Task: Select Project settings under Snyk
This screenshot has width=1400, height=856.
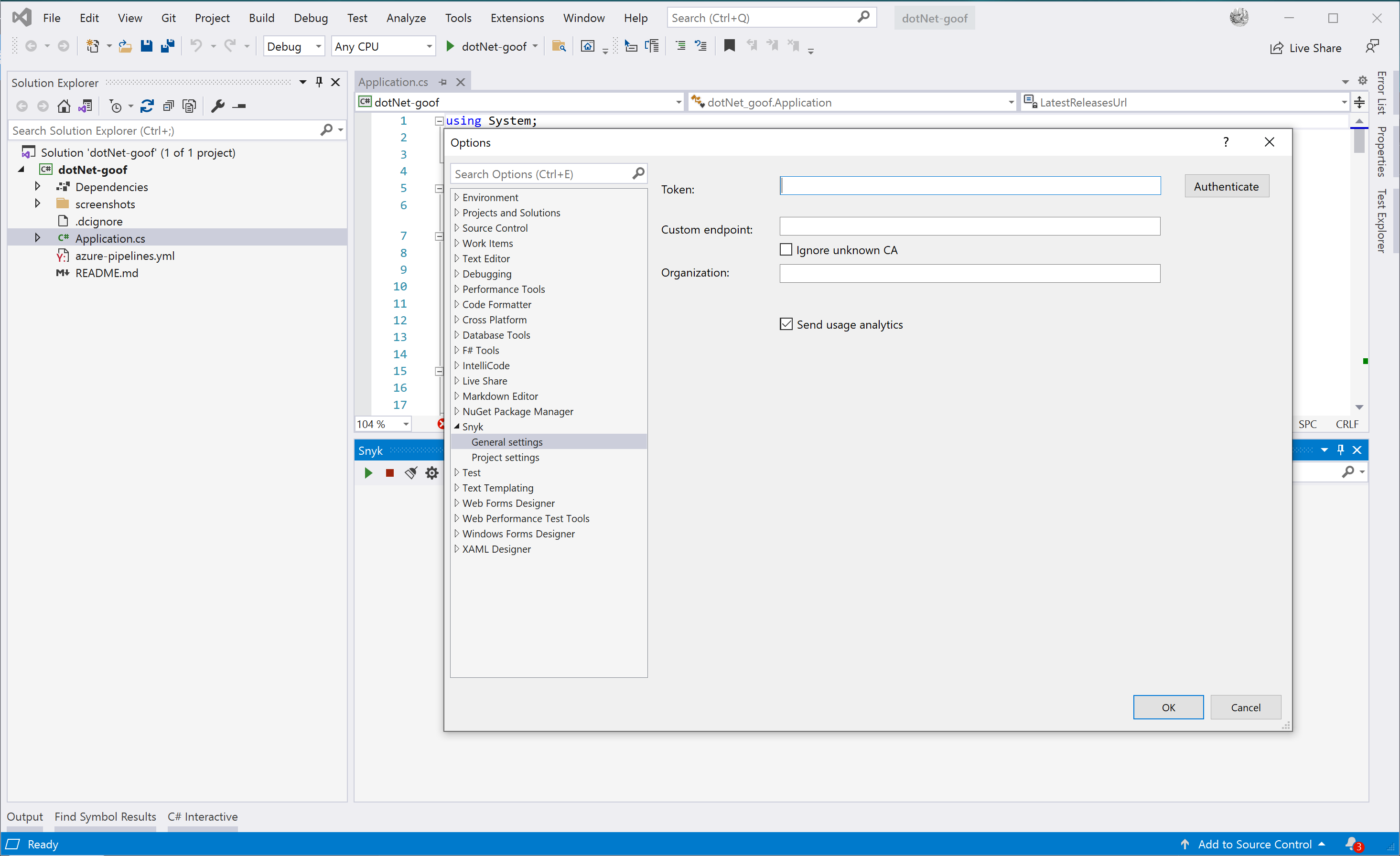Action: 505,457
